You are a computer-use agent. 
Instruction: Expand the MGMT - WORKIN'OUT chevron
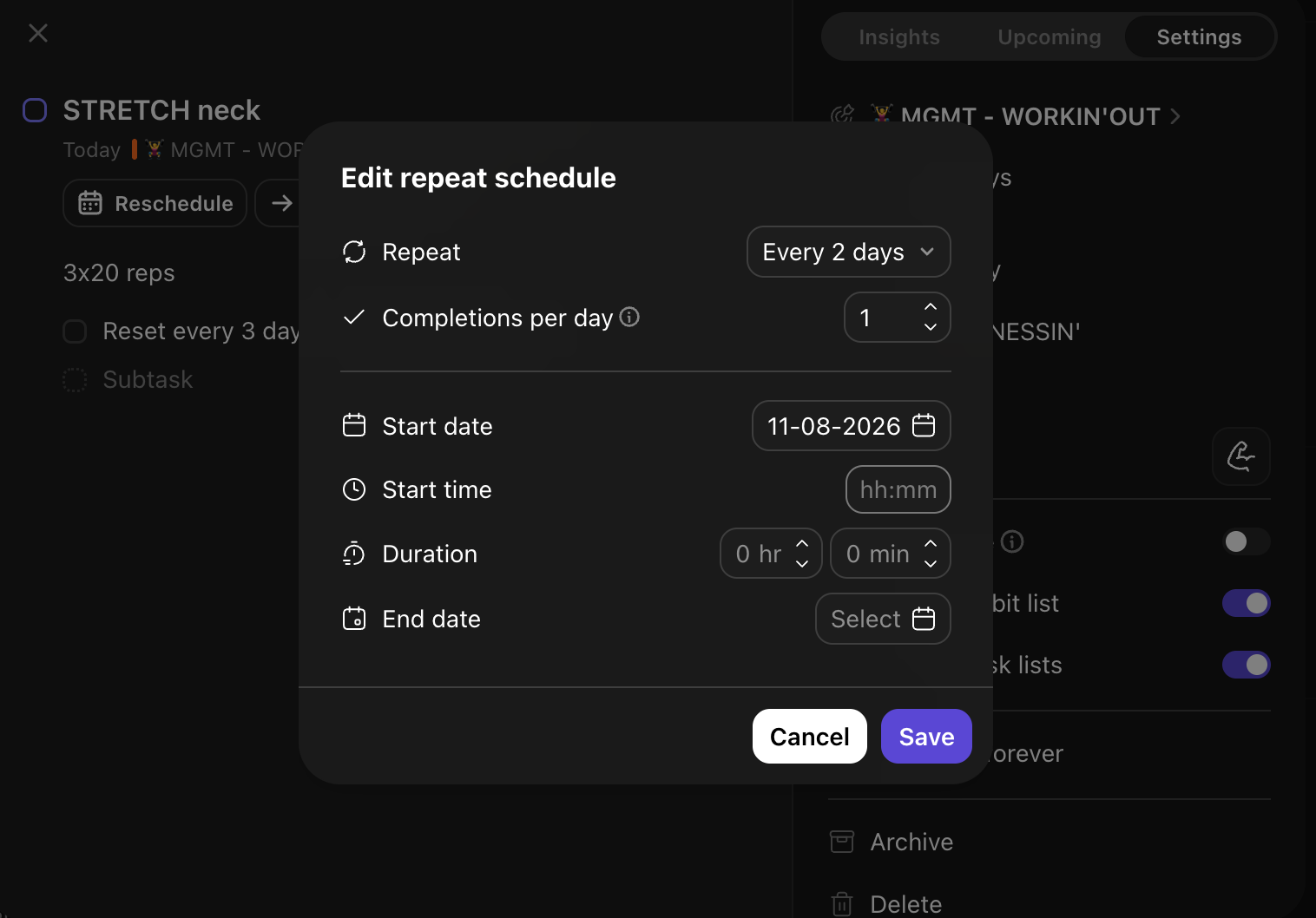(x=1175, y=116)
